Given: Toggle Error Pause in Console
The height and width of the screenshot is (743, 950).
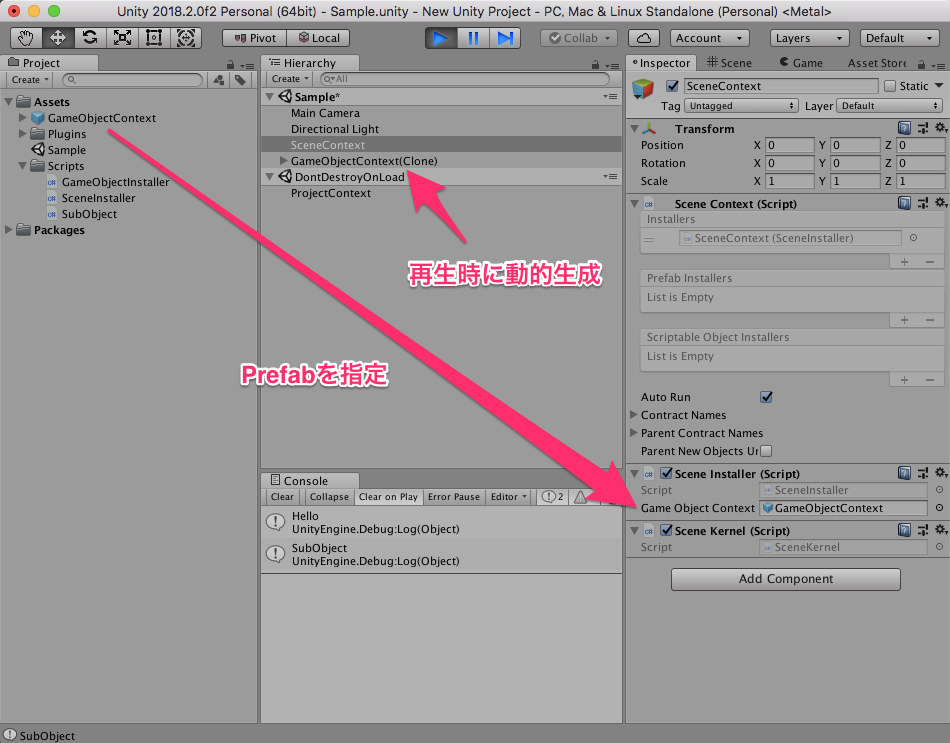Looking at the screenshot, I should tap(453, 497).
